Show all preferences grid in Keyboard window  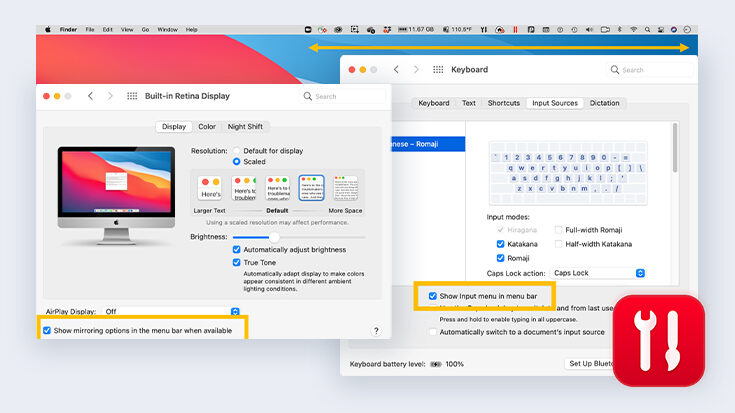(438, 69)
